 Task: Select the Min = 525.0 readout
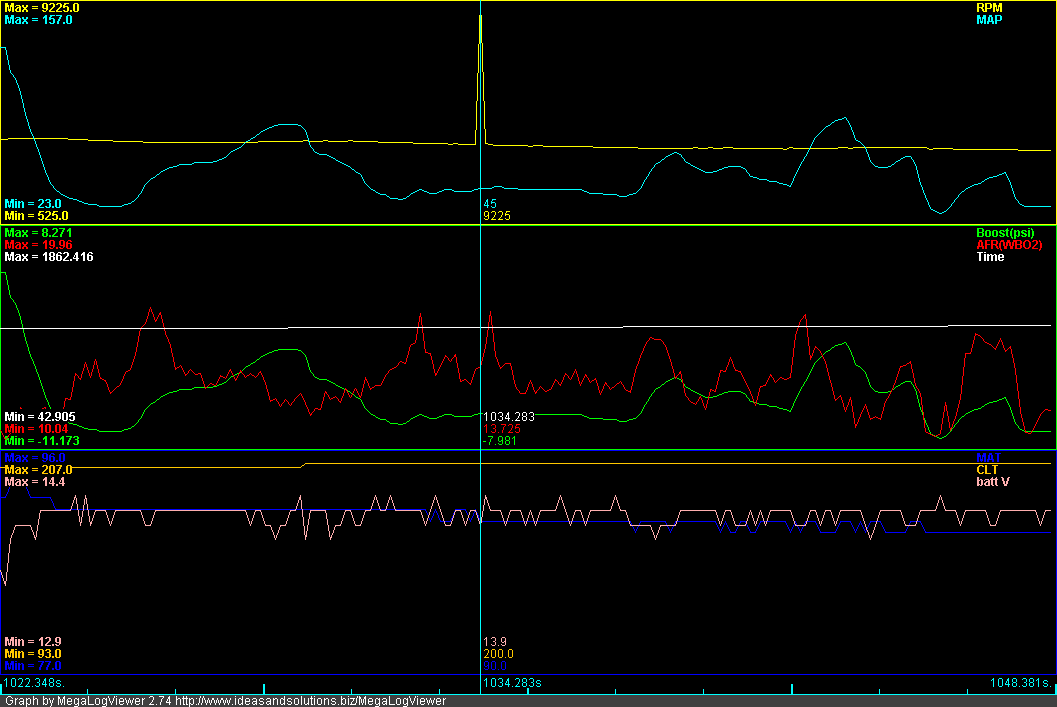click(36, 215)
